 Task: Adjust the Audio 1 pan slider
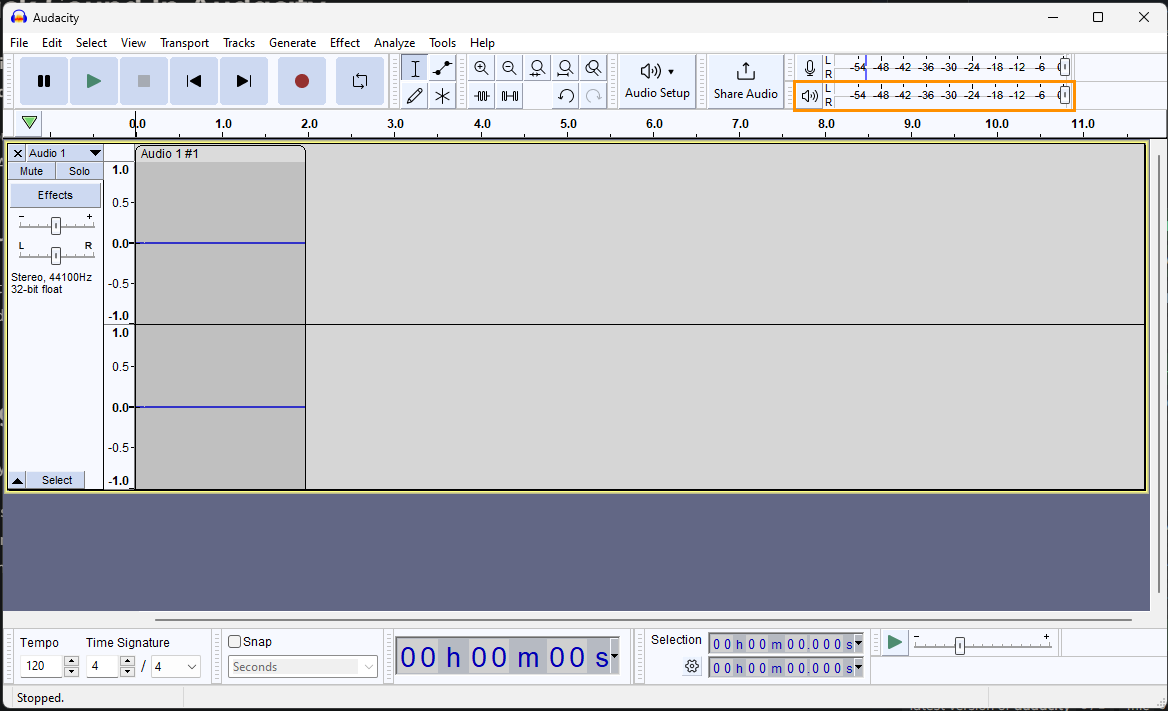56,255
